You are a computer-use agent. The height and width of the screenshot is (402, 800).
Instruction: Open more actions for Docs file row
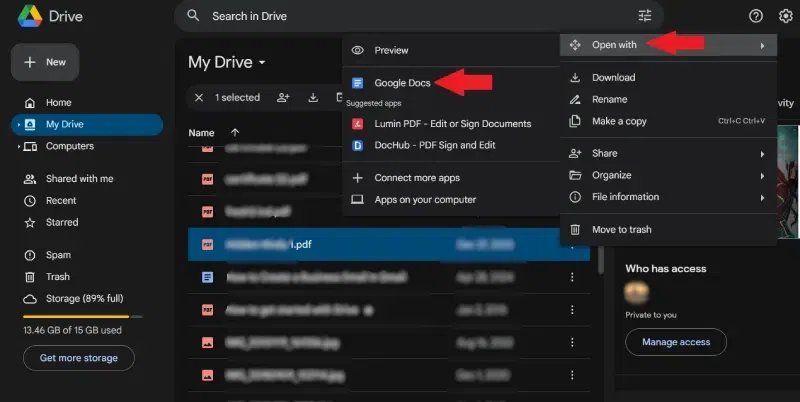[x=572, y=277]
